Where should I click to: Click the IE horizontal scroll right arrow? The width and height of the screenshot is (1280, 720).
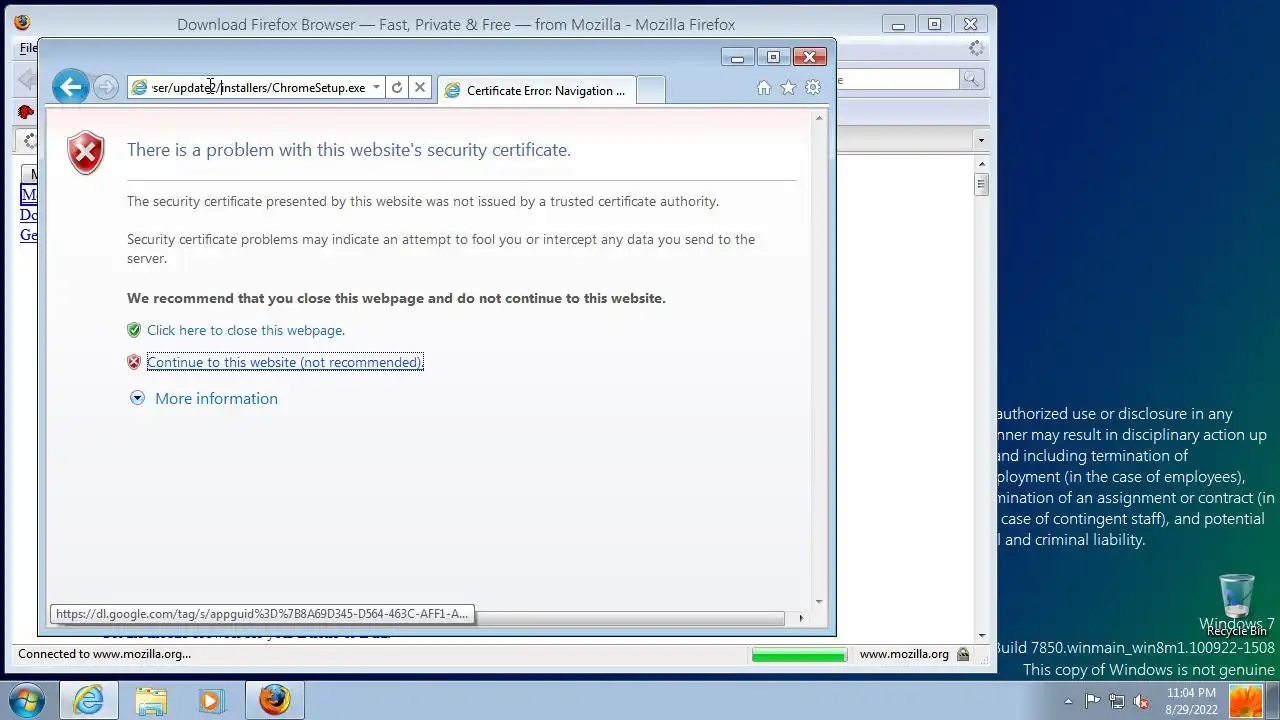click(800, 618)
